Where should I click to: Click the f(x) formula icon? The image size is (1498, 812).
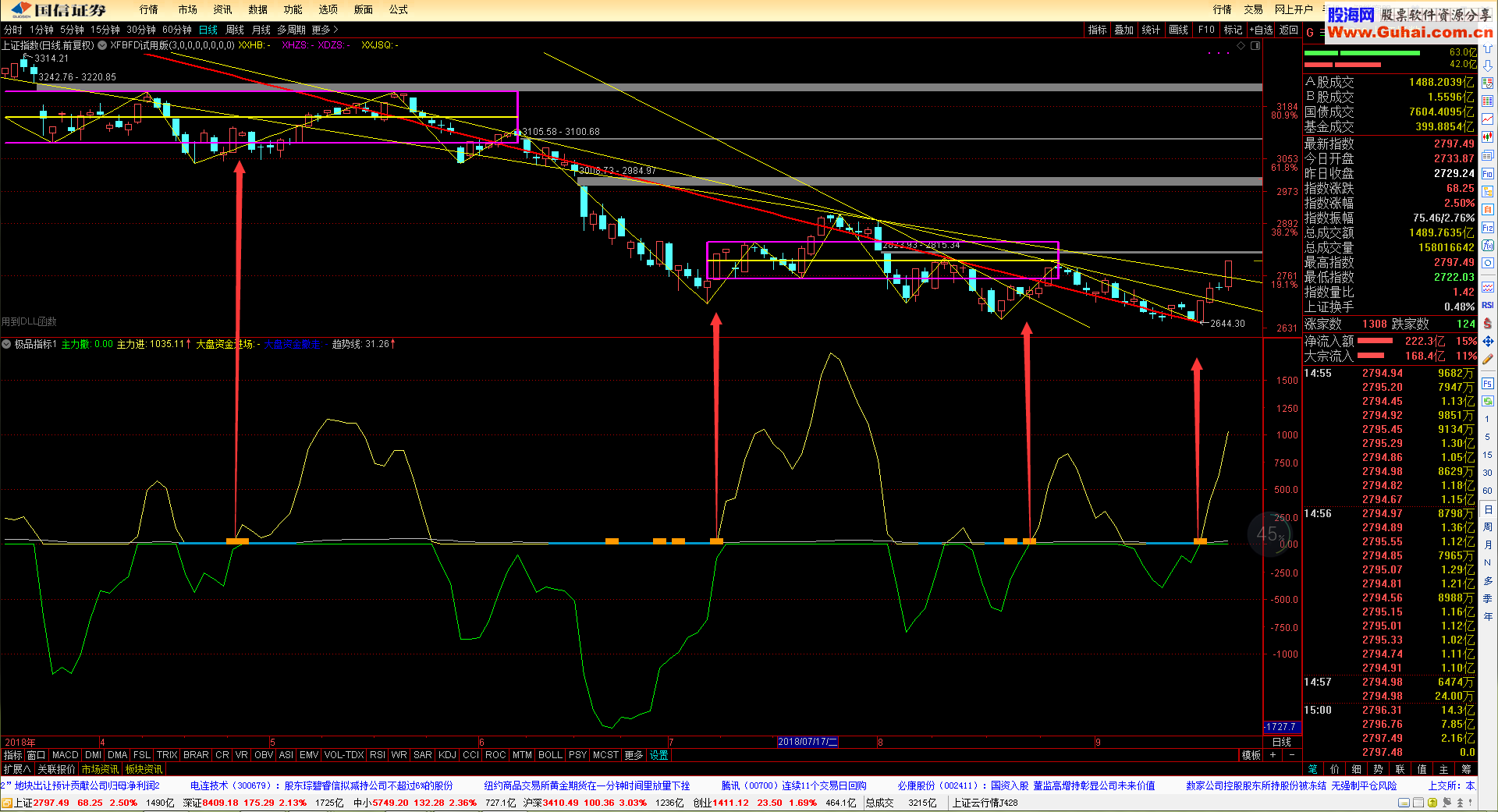[x=1488, y=245]
